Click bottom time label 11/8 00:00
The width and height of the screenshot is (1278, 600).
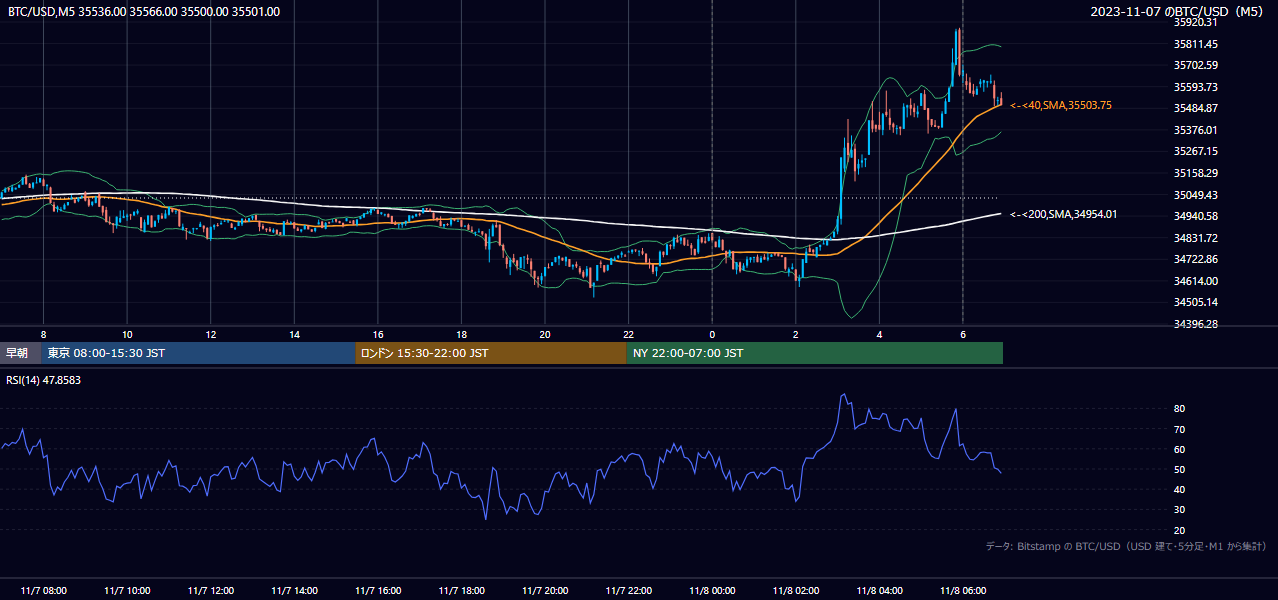(x=712, y=591)
